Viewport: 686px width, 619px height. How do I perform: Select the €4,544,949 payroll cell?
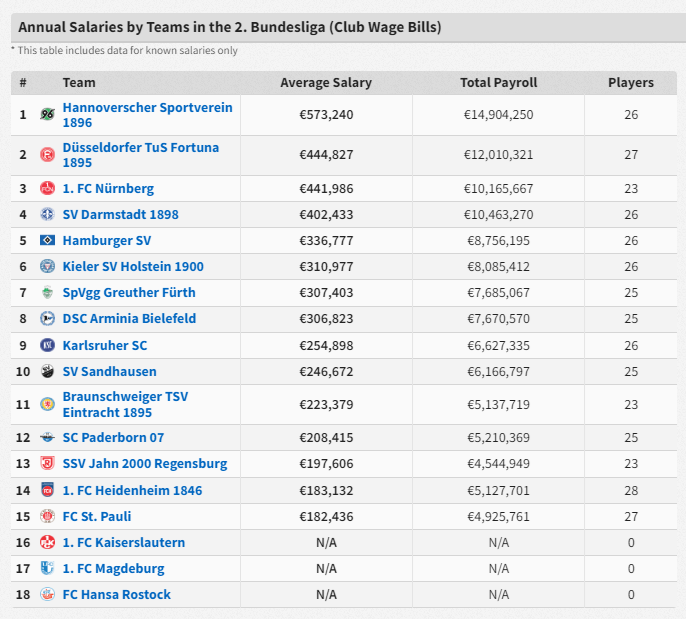tap(498, 463)
